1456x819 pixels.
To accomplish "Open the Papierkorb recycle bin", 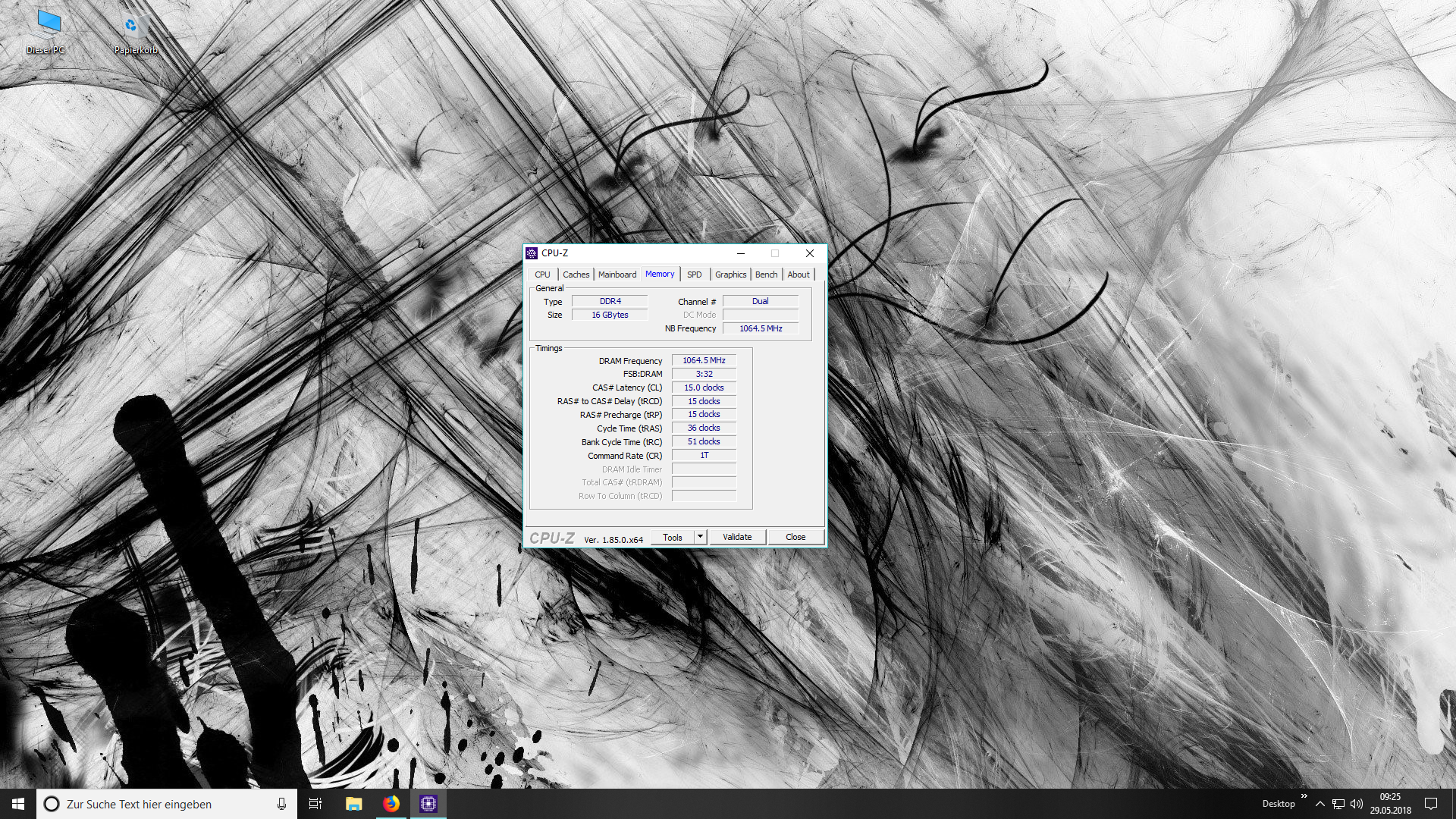I will click(134, 27).
